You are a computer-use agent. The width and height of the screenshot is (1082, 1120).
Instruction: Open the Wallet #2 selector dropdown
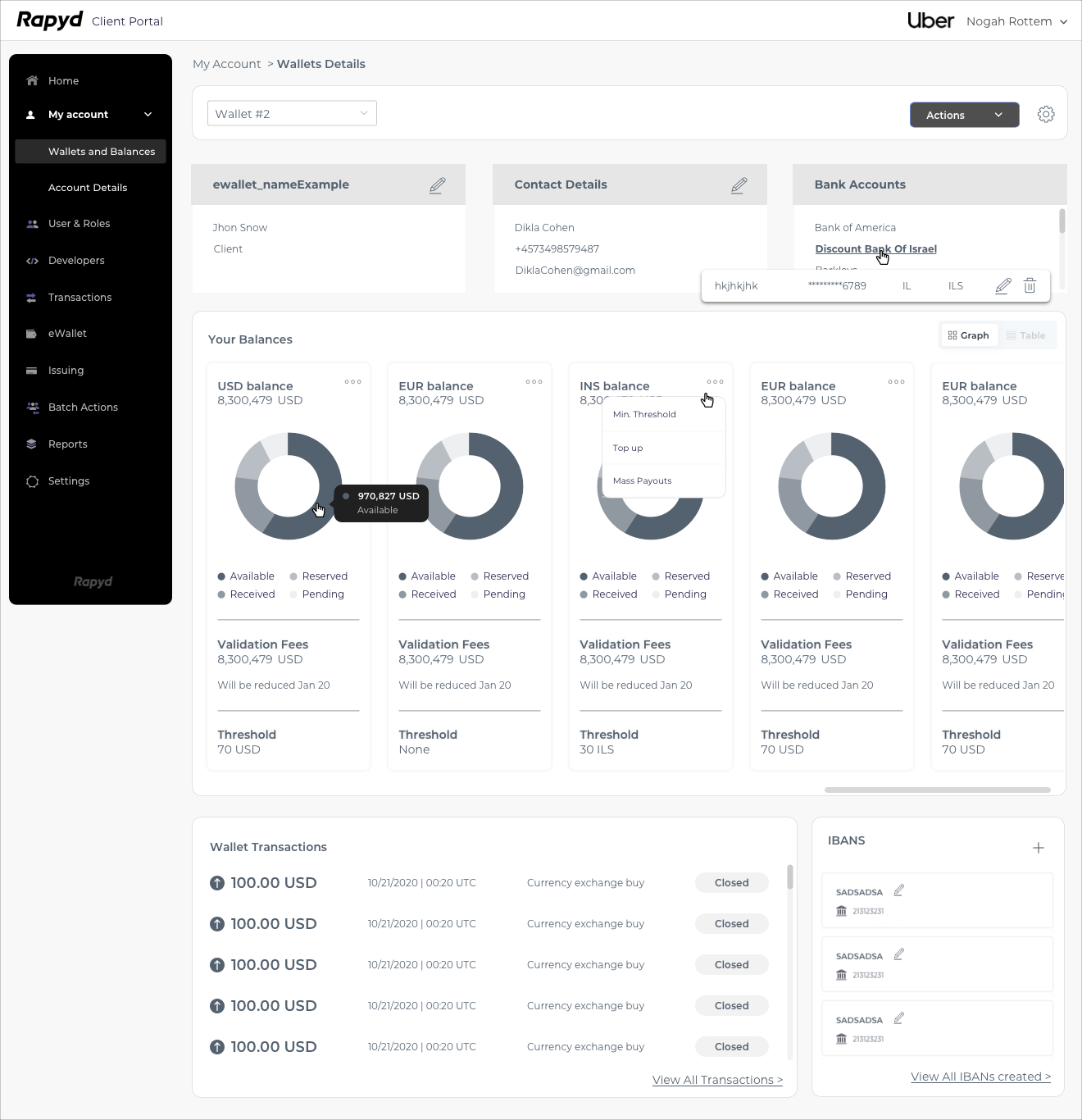[291, 114]
